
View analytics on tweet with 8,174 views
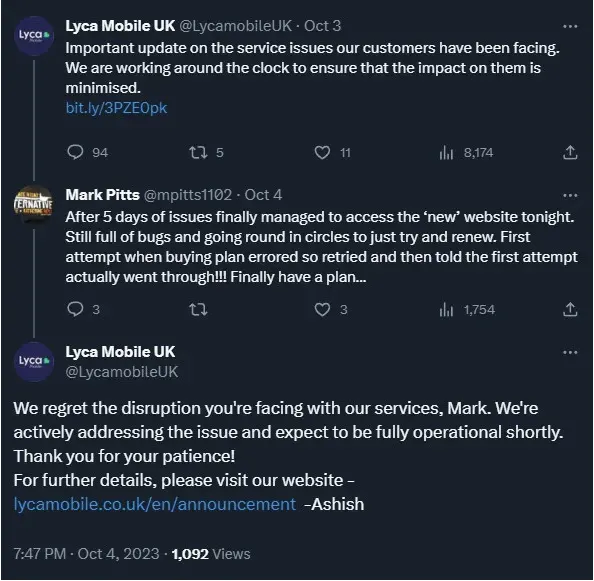click(x=446, y=153)
